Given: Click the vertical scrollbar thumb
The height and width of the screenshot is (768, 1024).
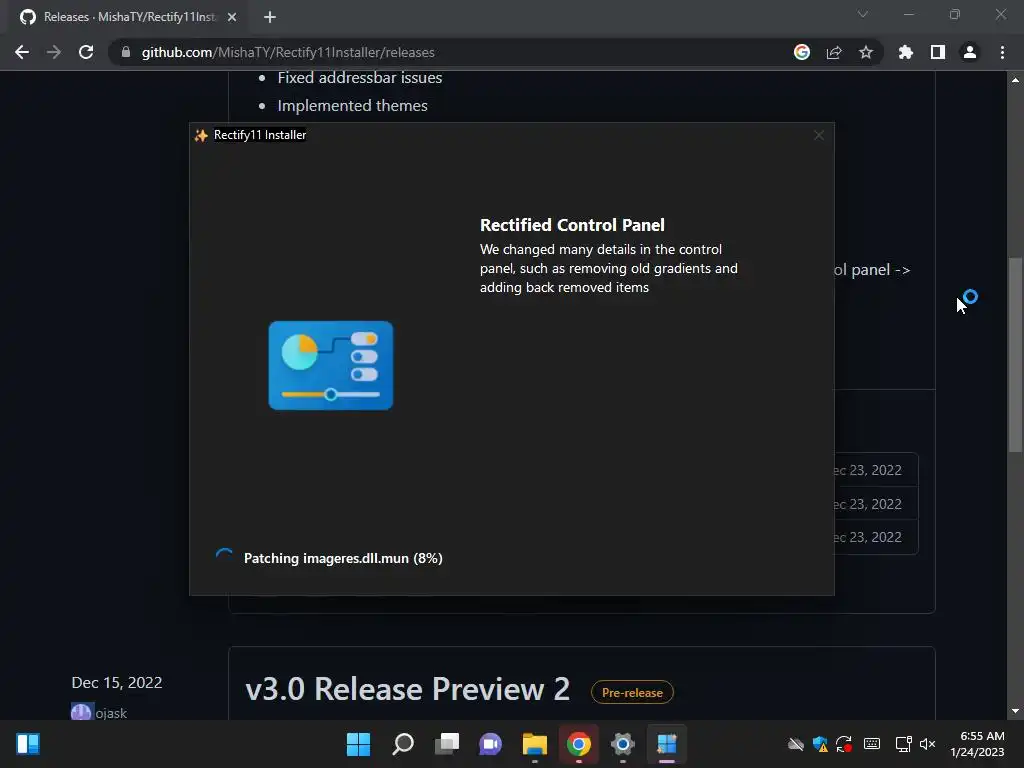Looking at the screenshot, I should 1015,355.
